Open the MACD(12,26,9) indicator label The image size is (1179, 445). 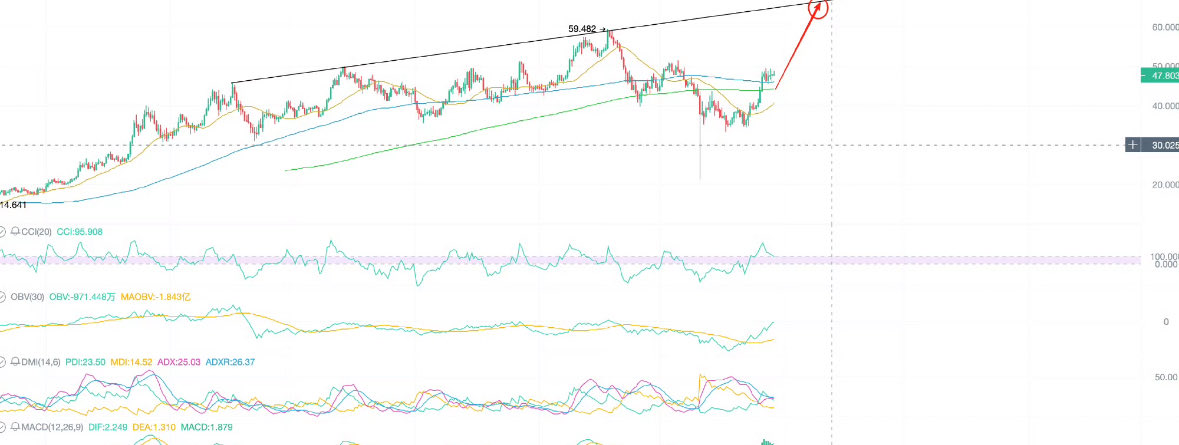click(x=54, y=428)
